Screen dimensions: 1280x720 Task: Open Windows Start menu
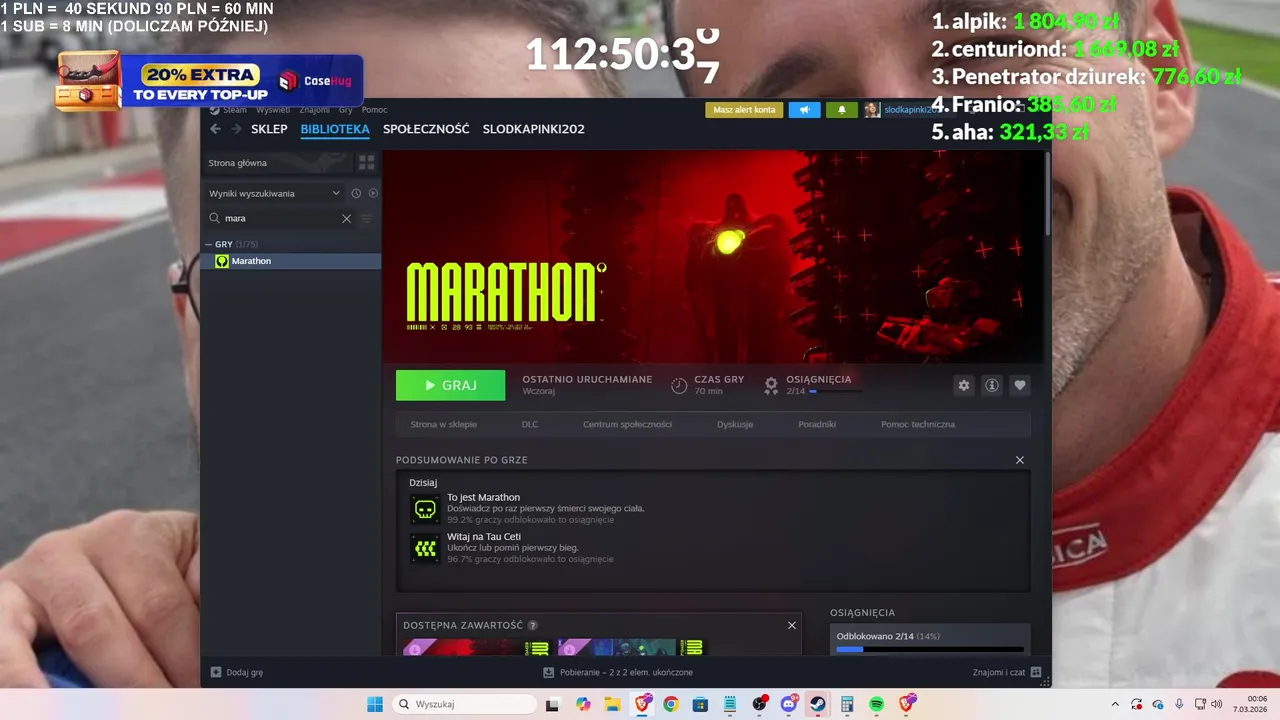coord(375,704)
